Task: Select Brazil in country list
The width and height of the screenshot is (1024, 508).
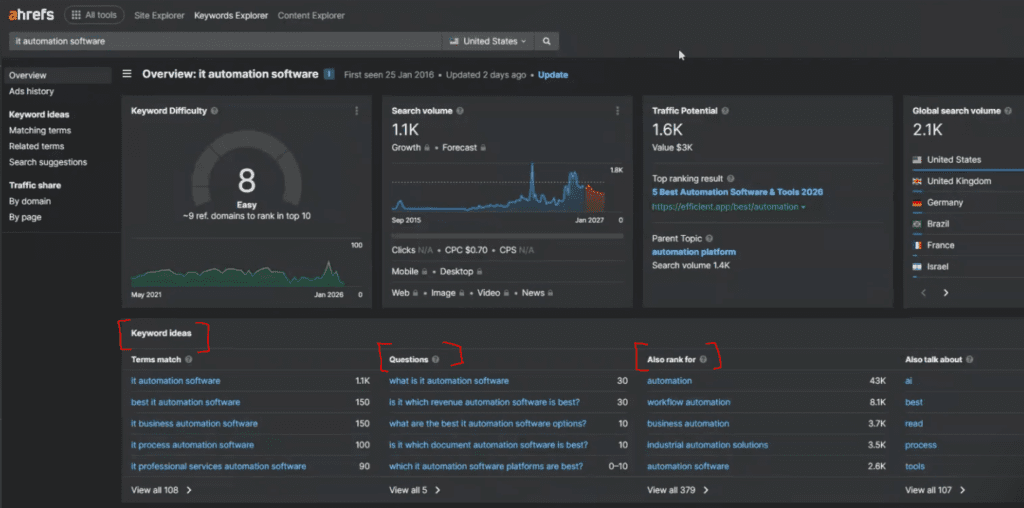Action: pyautogui.click(x=938, y=224)
